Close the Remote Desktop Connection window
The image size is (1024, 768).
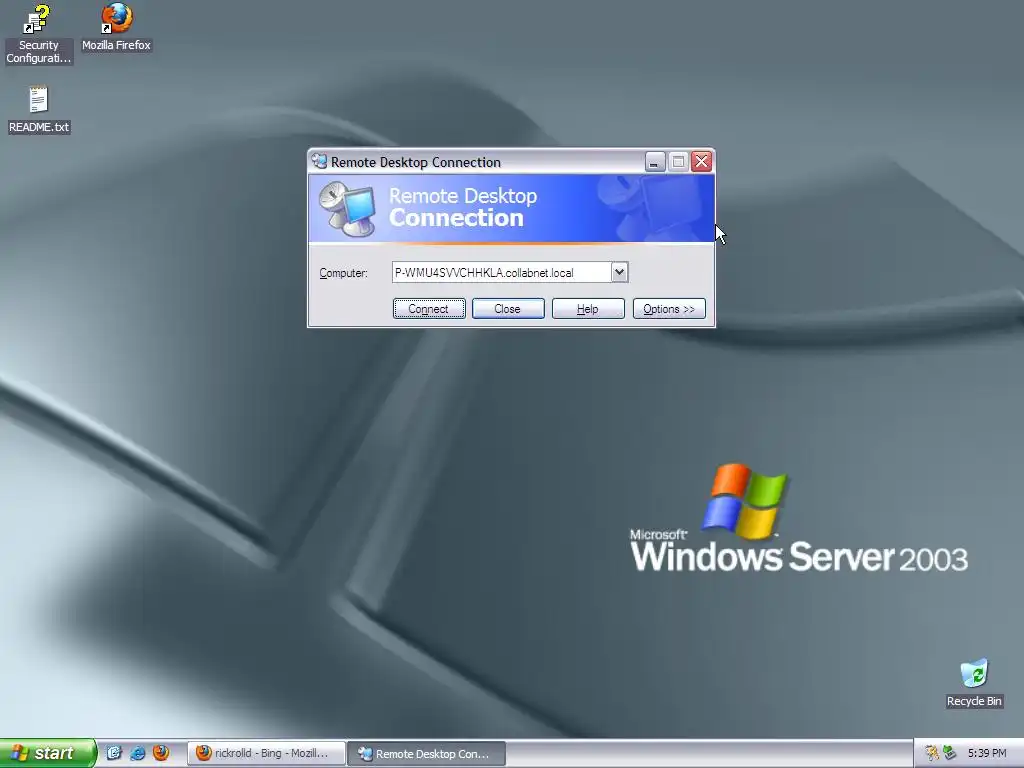[x=701, y=161]
